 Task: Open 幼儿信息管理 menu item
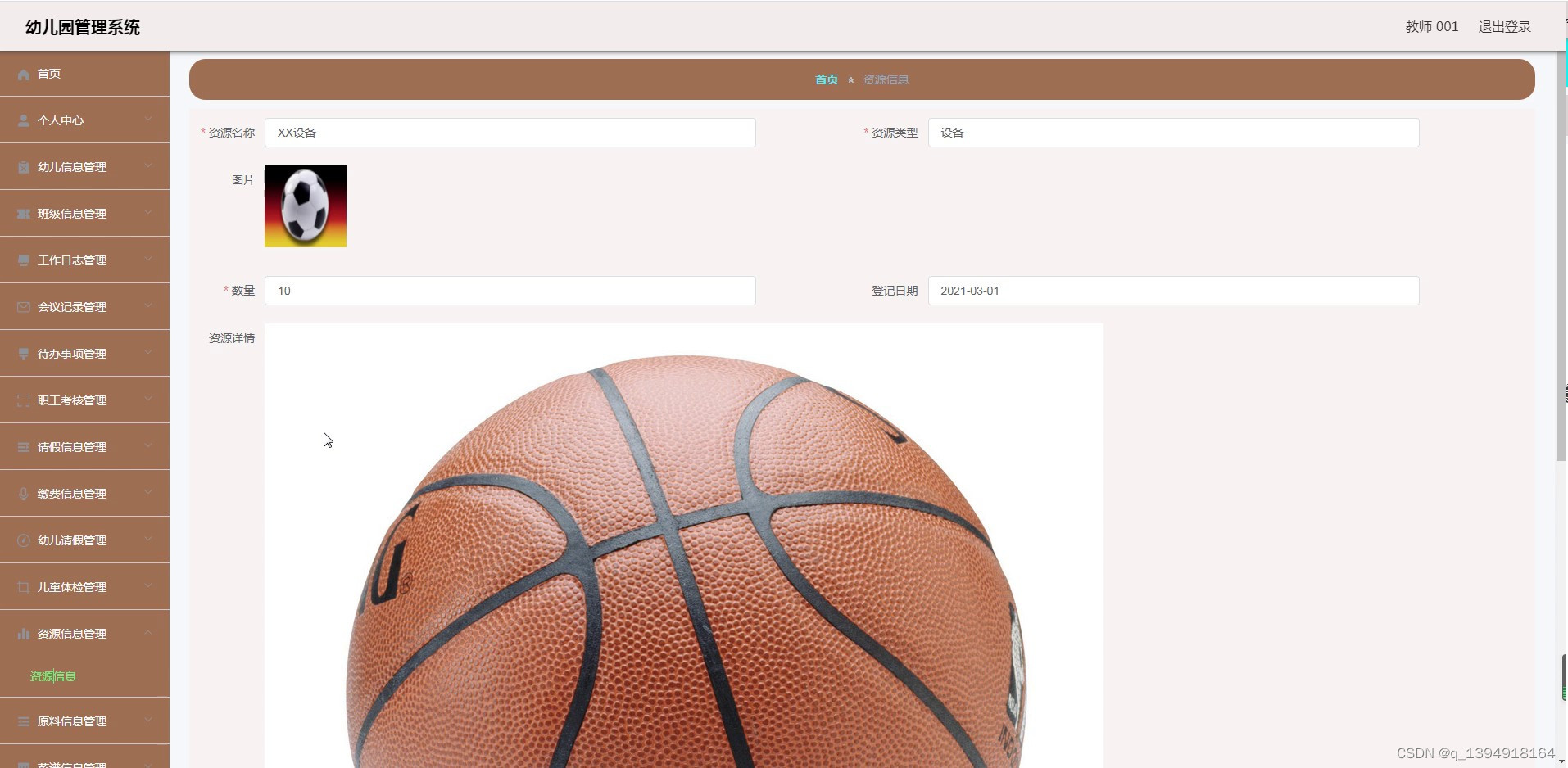[84, 167]
